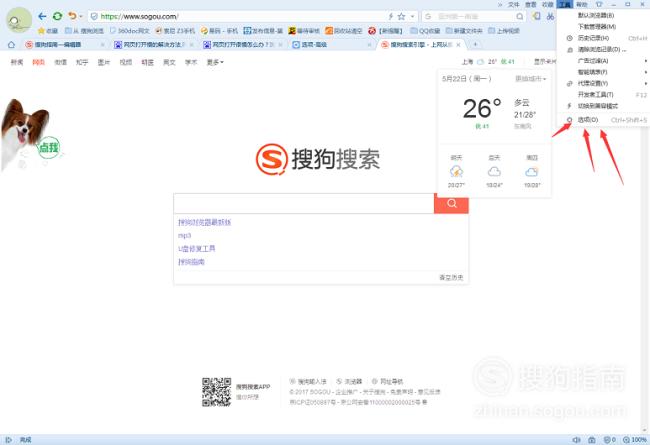Choose 选项(O) in the tools menu
The width and height of the screenshot is (650, 445).
click(x=604, y=120)
